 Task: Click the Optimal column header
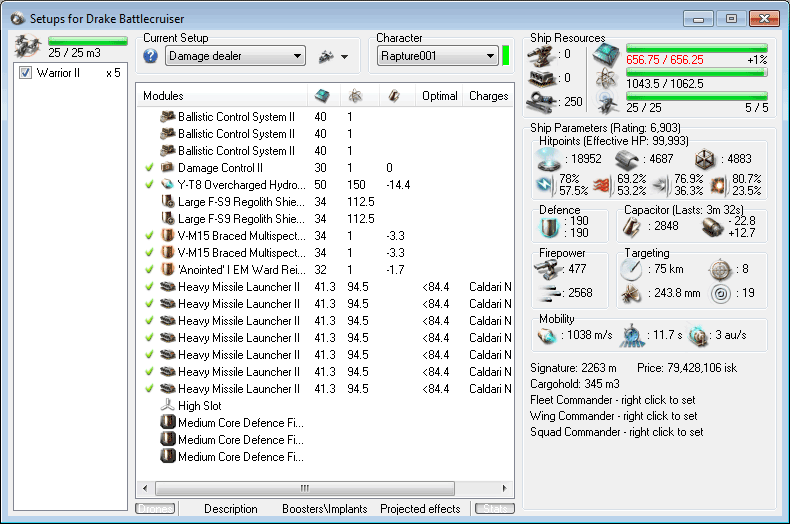[439, 96]
